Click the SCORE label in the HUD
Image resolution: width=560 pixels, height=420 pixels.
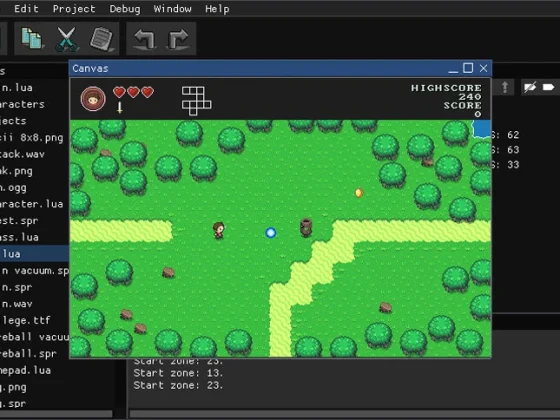(x=462, y=105)
